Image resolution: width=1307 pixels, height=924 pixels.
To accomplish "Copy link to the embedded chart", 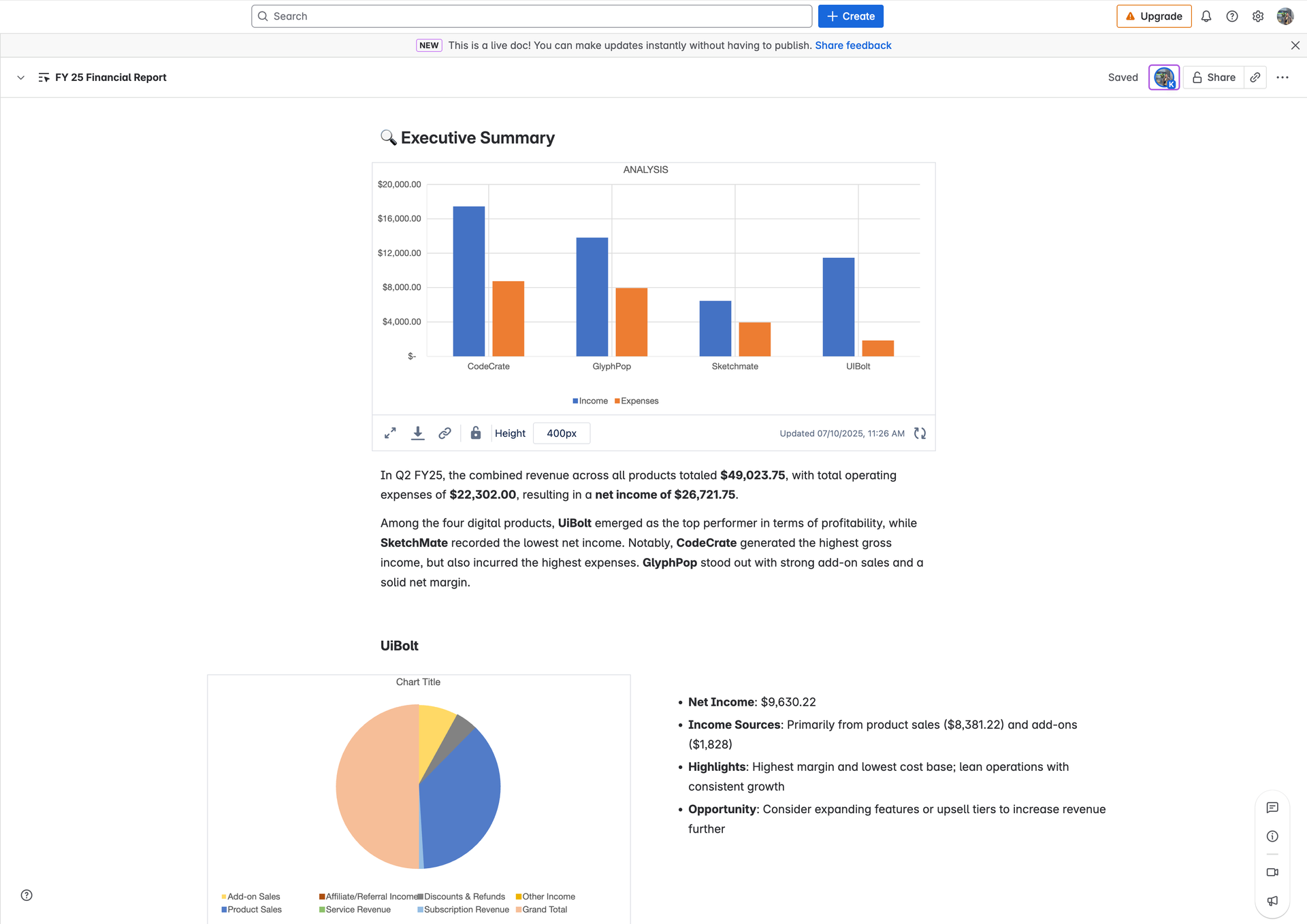I will (445, 433).
